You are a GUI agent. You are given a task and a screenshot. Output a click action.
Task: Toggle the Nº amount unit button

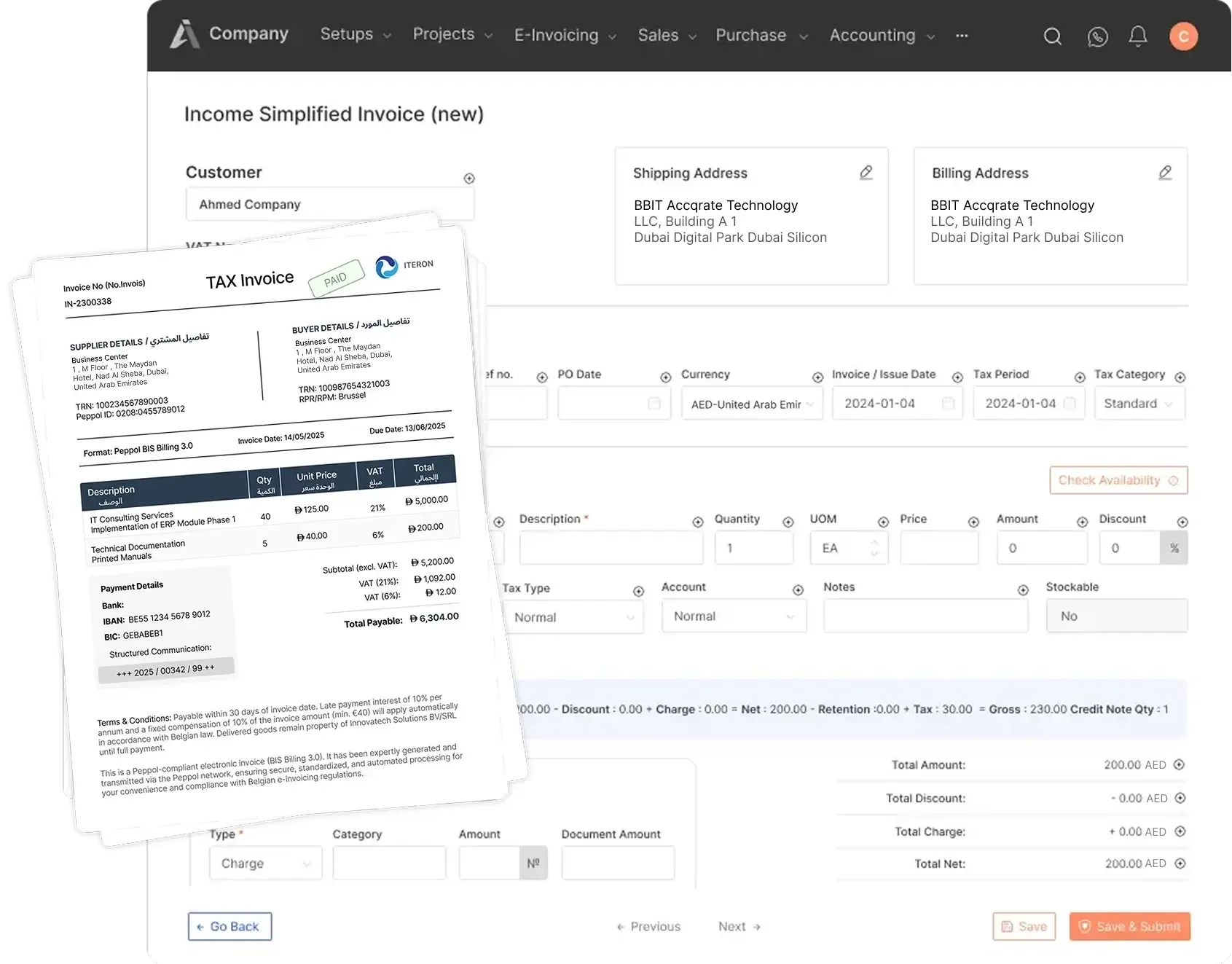533,863
